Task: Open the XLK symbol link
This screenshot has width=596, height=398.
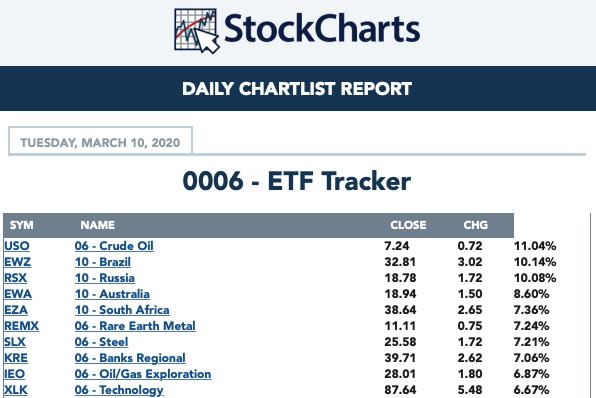Action: coord(16,390)
